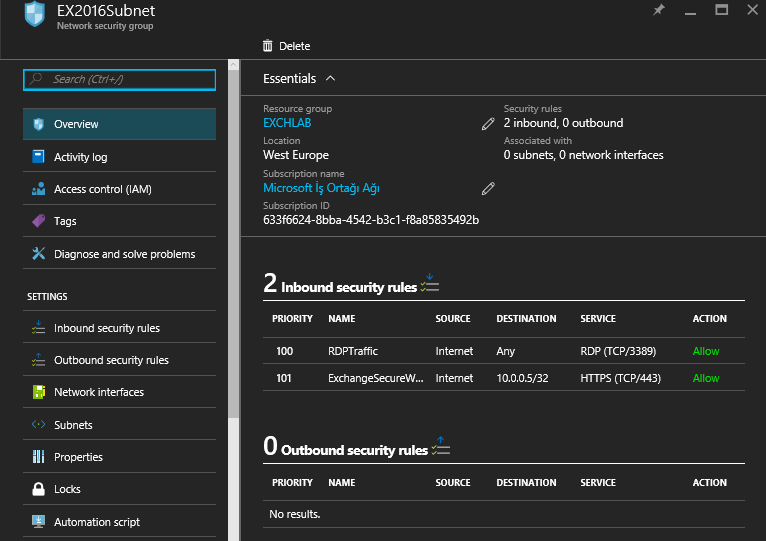This screenshot has width=766, height=541.
Task: Open the Subnets settings page
Action: tap(119, 425)
